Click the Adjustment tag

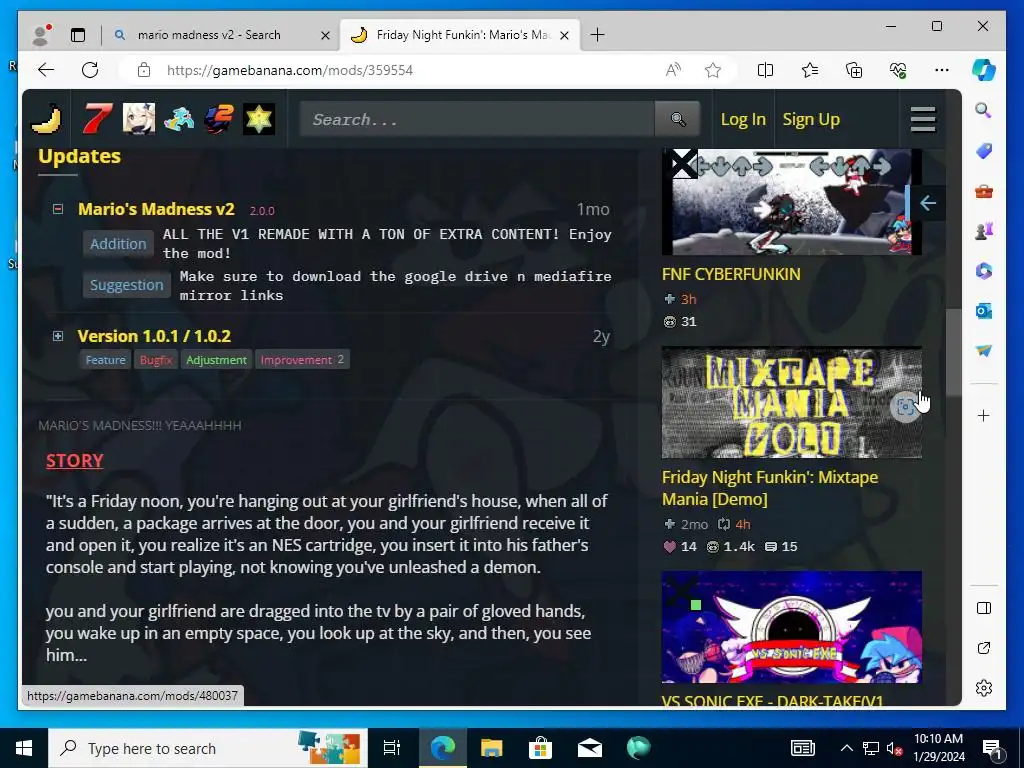[216, 360]
